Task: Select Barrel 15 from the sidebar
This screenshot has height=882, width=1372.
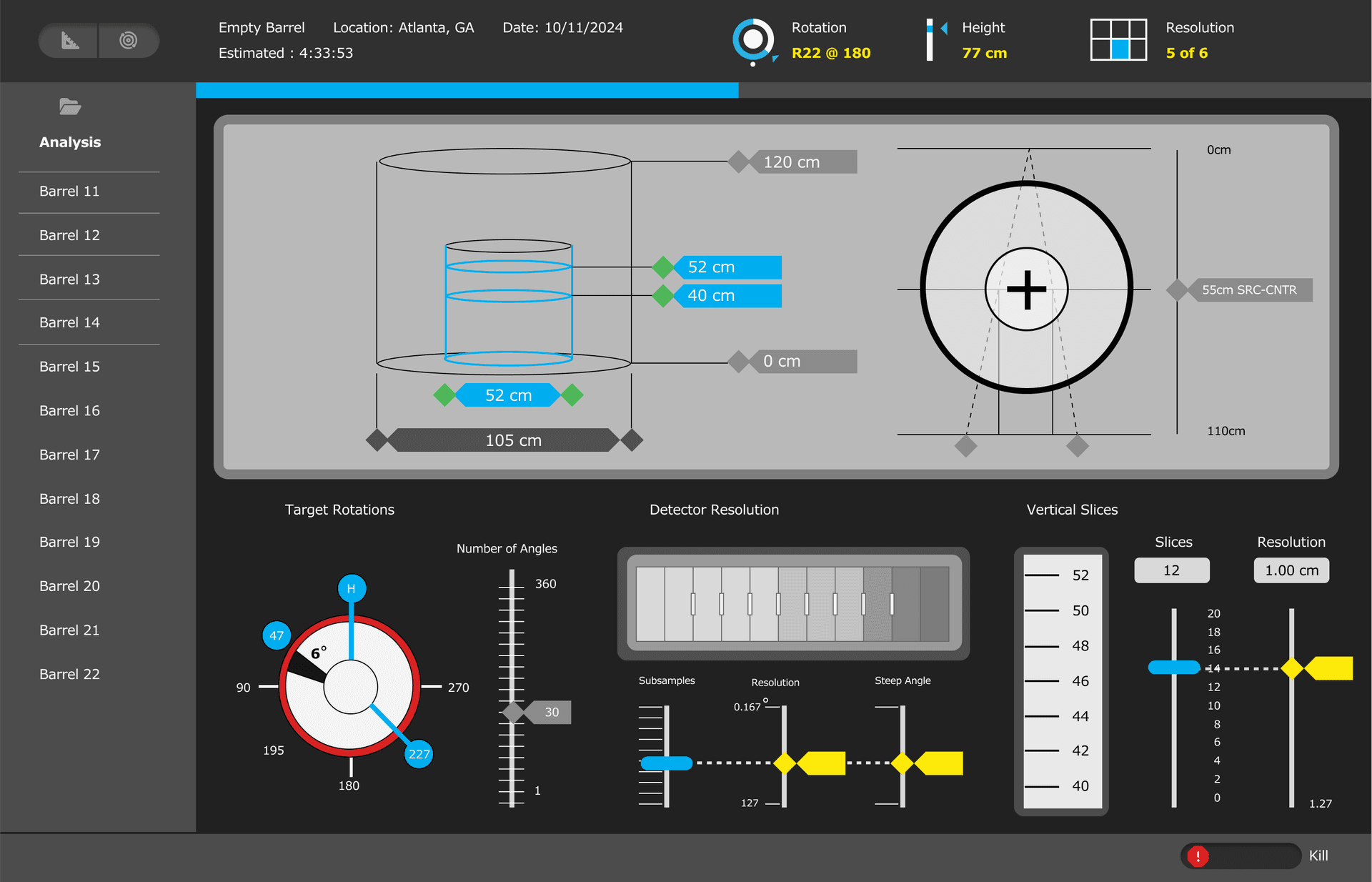Action: pyautogui.click(x=69, y=366)
